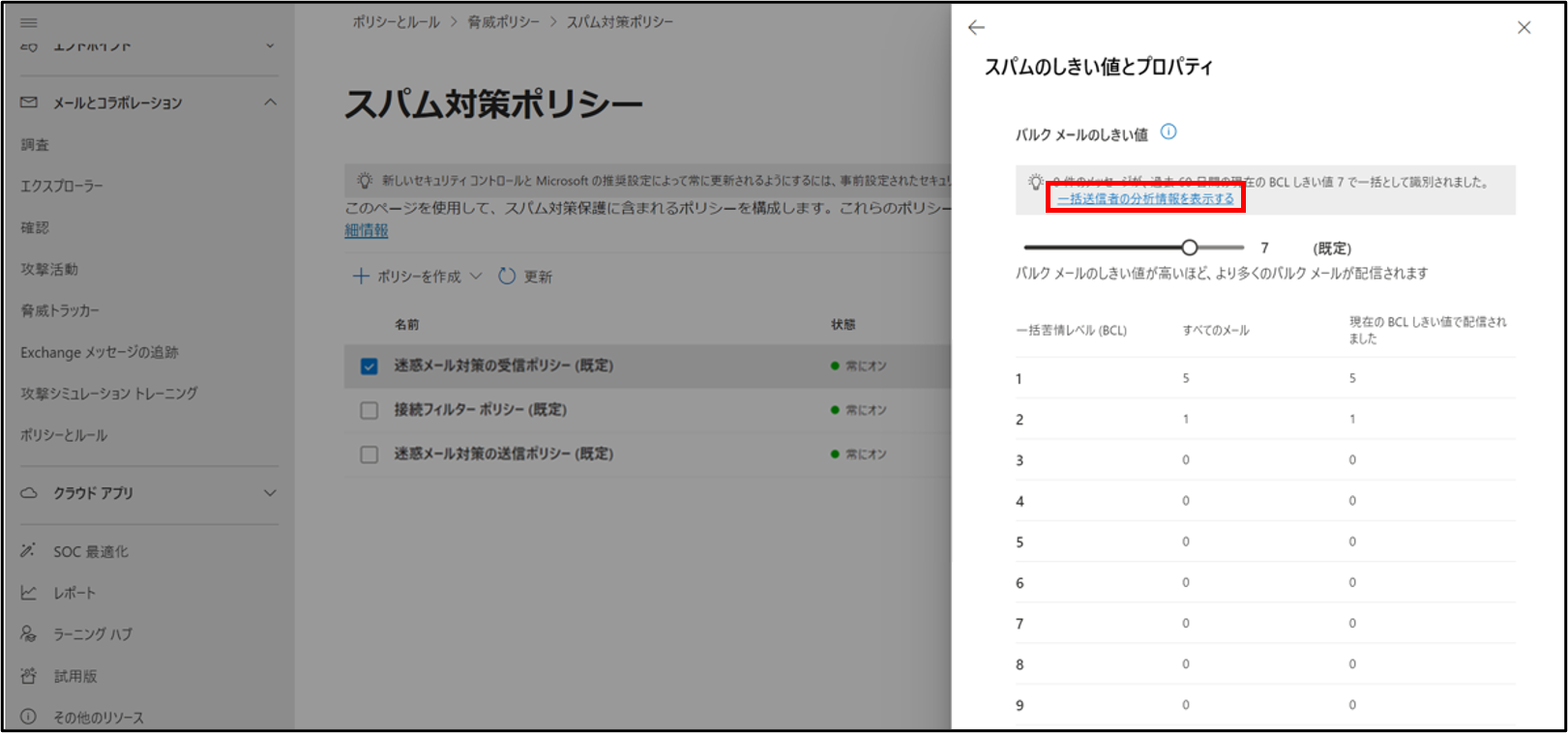Open その他のリソース page
Screen dimensions: 1568x733
[99, 718]
